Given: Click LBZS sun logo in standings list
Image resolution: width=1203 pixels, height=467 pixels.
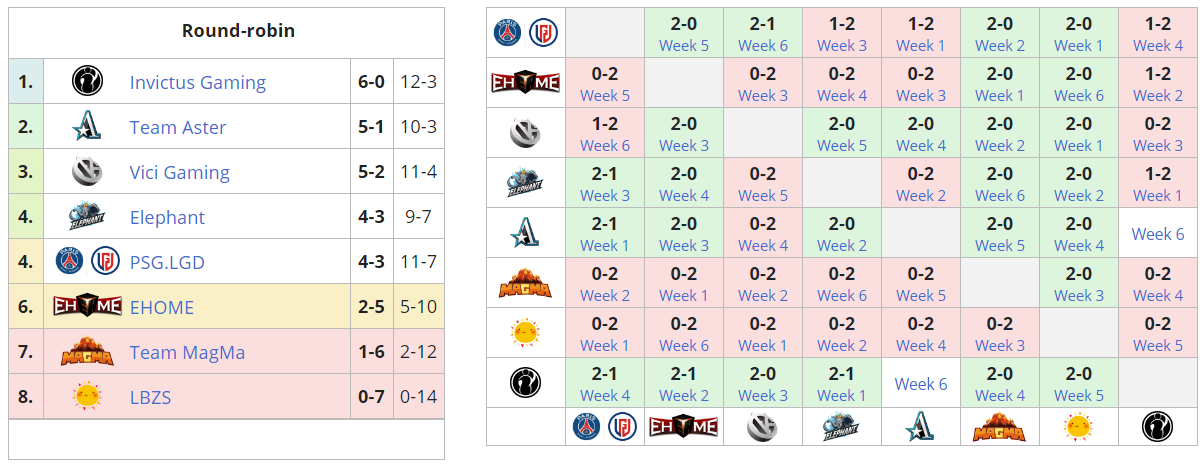Looking at the screenshot, I should pyautogui.click(x=88, y=397).
